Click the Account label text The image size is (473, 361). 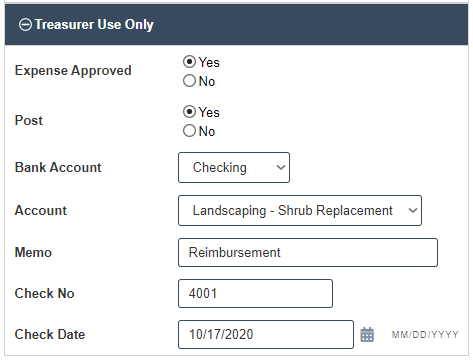[41, 211]
